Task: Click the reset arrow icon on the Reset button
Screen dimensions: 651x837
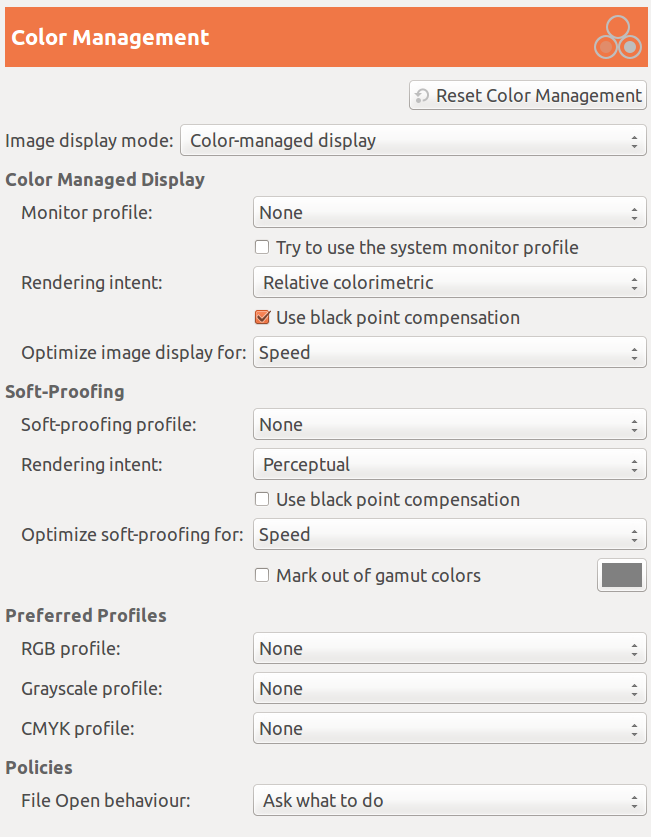Action: tap(421, 95)
